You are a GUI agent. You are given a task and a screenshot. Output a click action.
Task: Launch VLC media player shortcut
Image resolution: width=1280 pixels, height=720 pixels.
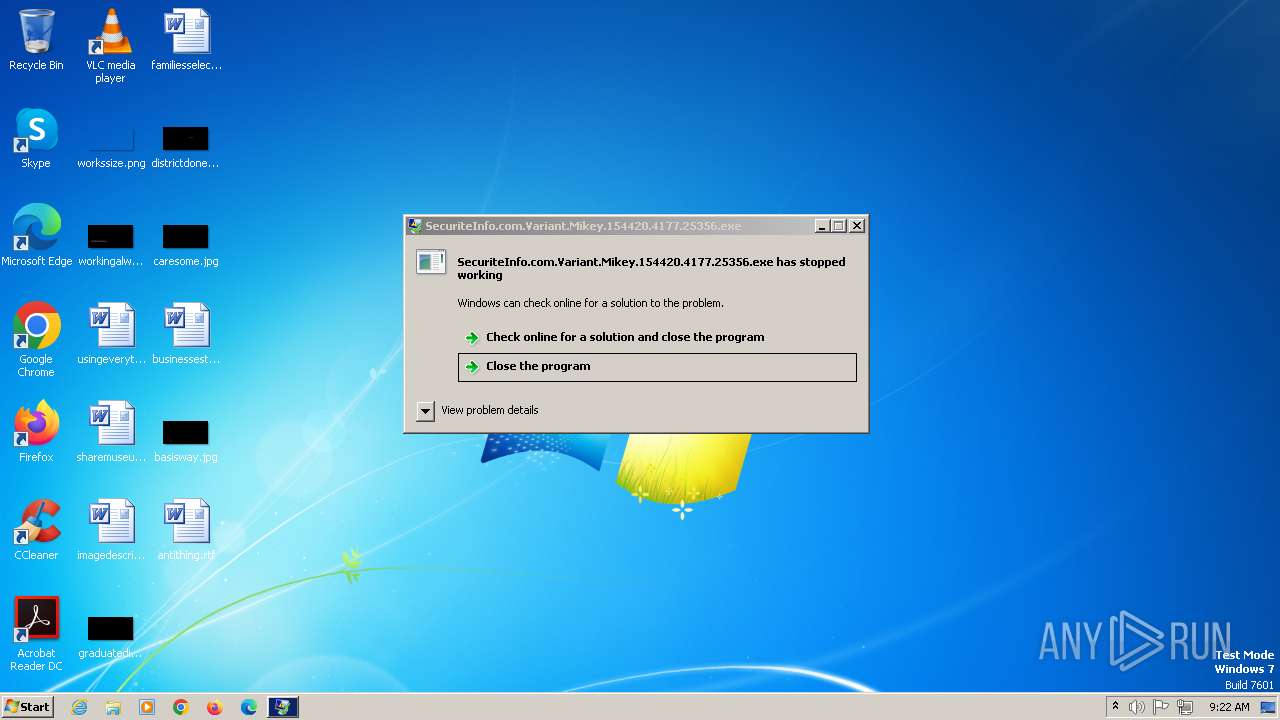tap(110, 45)
